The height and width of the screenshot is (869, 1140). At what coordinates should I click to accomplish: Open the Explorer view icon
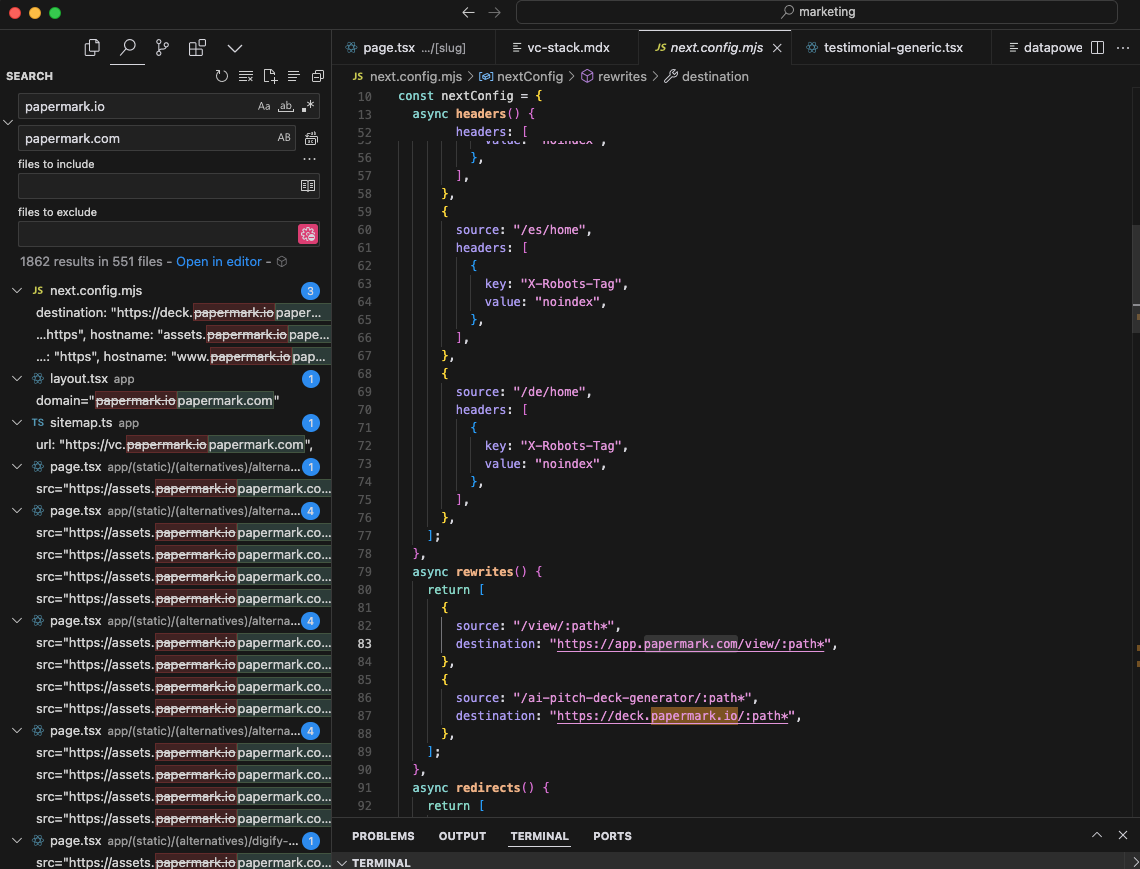[92, 48]
